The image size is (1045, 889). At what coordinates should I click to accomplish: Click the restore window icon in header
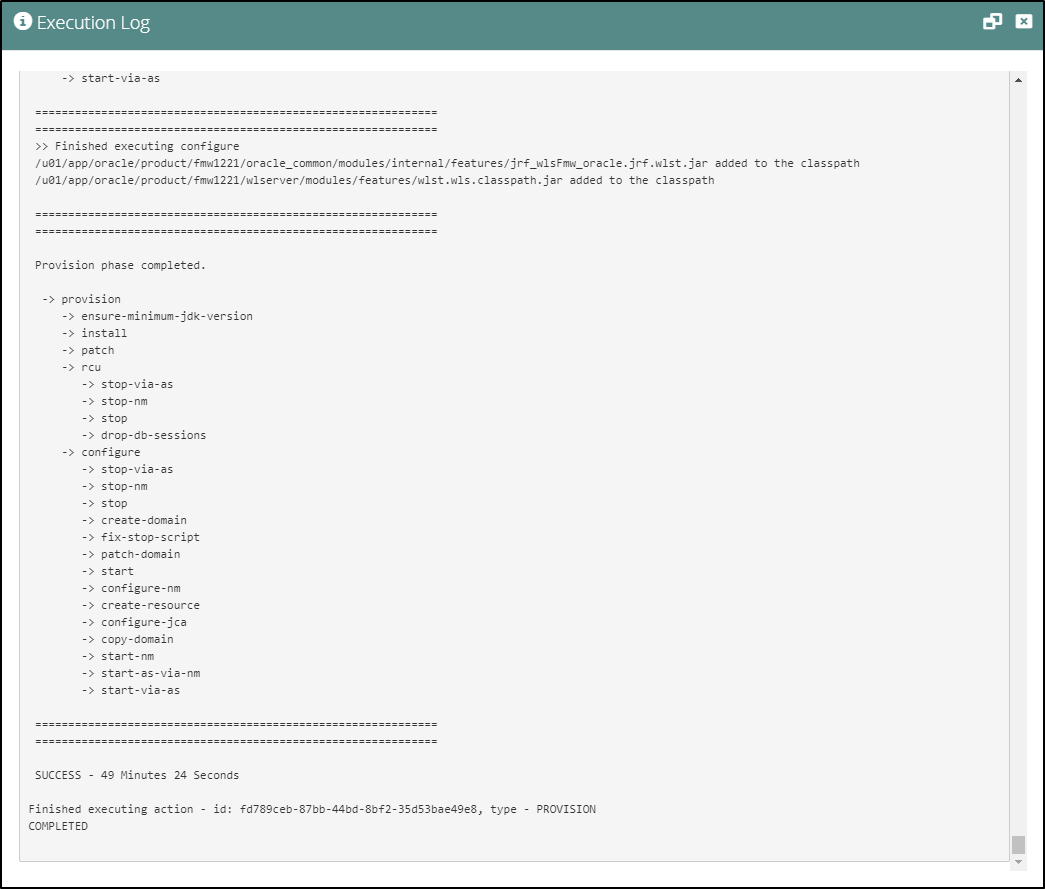pyautogui.click(x=992, y=22)
